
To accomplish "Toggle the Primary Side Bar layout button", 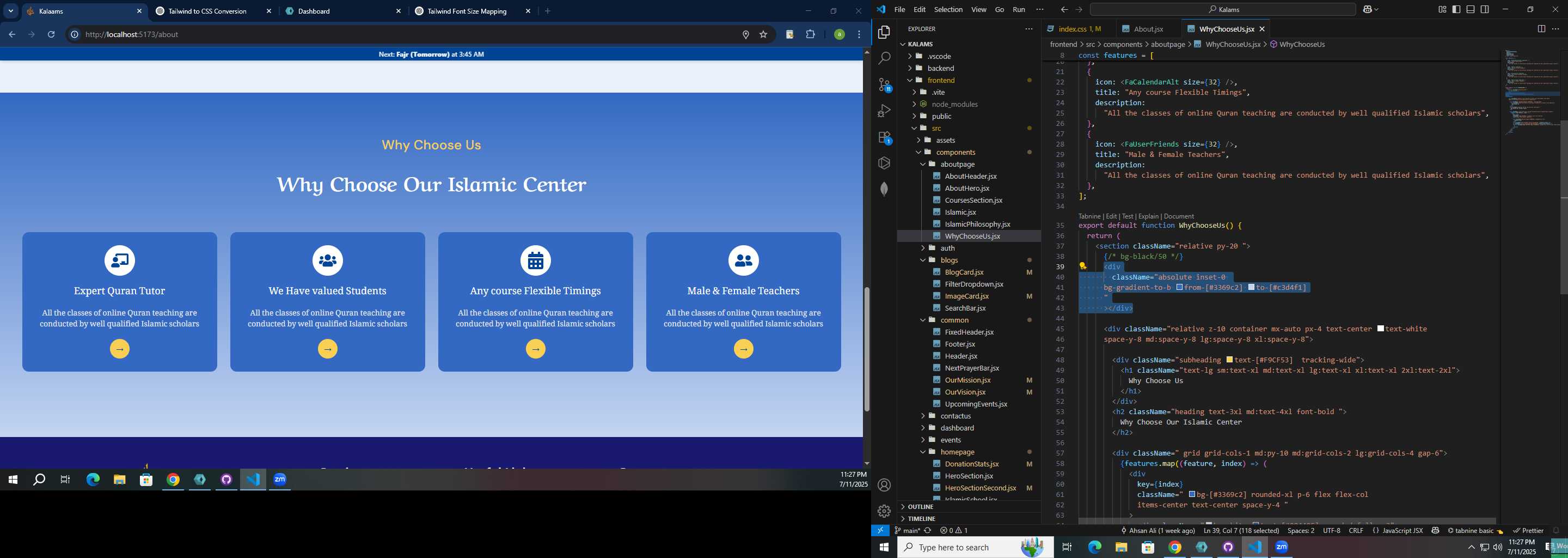I will (x=1456, y=9).
